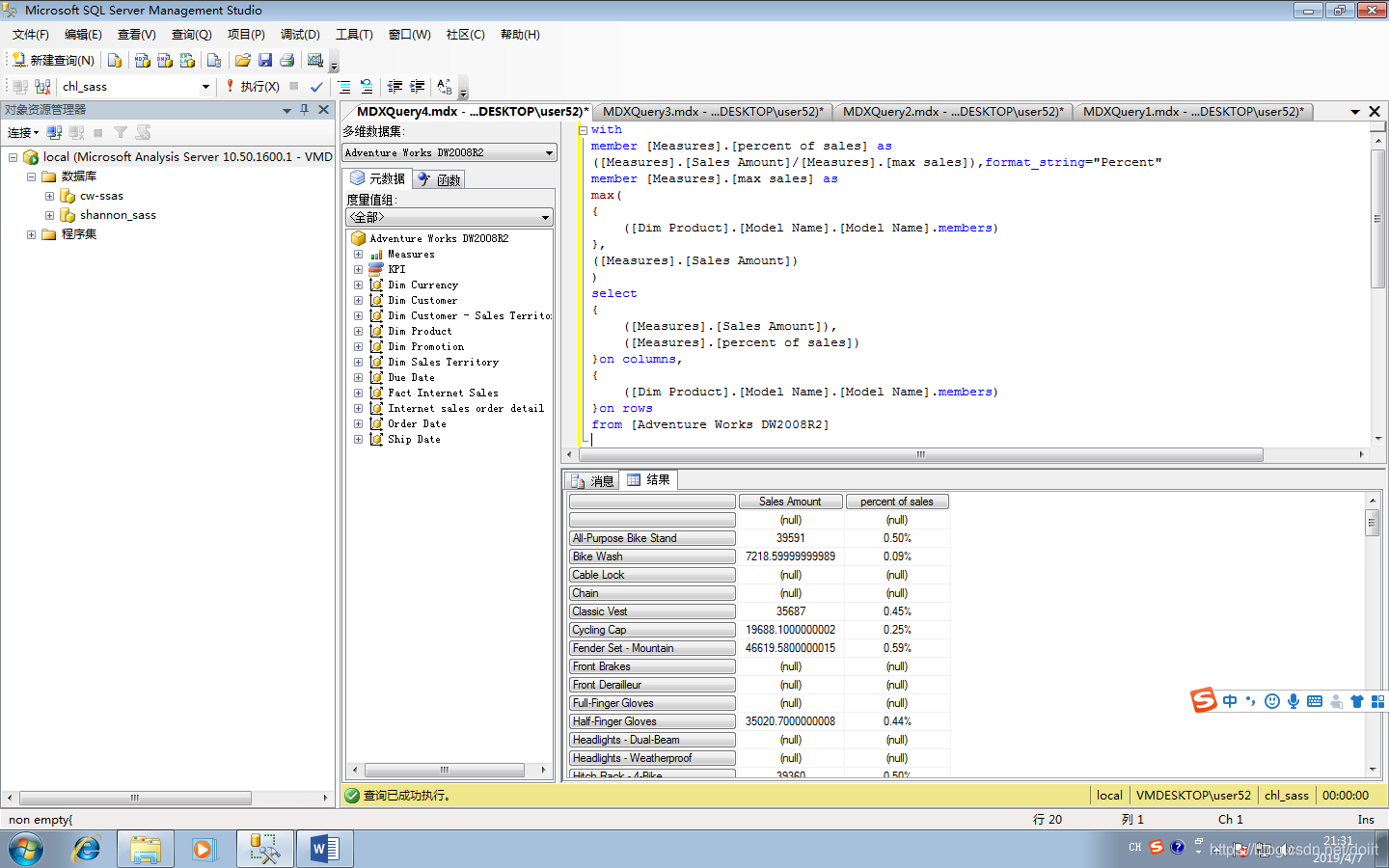Select the Dim Customer tree item
This screenshot has width=1389, height=868.
click(422, 301)
